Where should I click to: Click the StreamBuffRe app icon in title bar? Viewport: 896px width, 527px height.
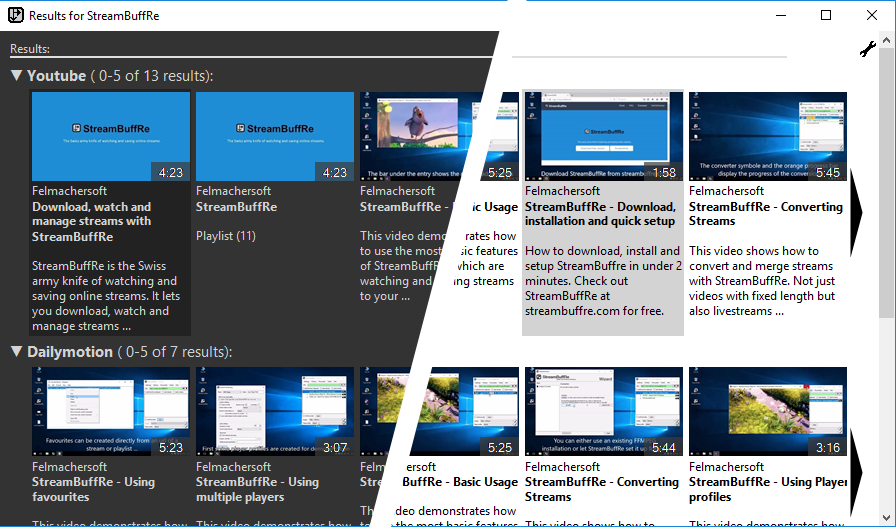point(15,15)
